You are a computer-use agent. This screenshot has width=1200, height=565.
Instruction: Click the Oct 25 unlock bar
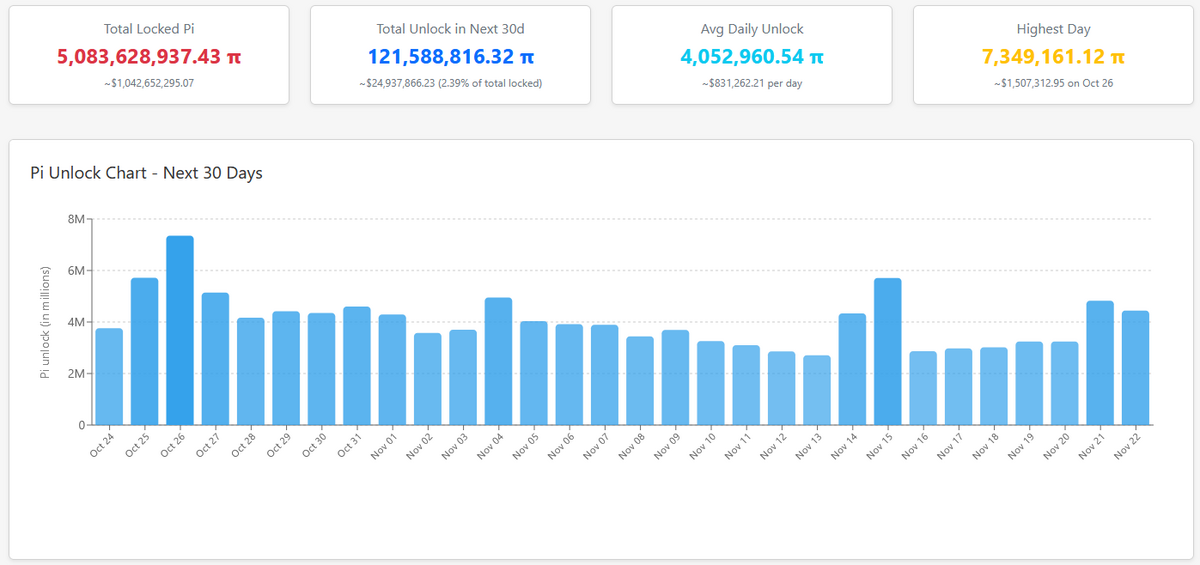145,351
